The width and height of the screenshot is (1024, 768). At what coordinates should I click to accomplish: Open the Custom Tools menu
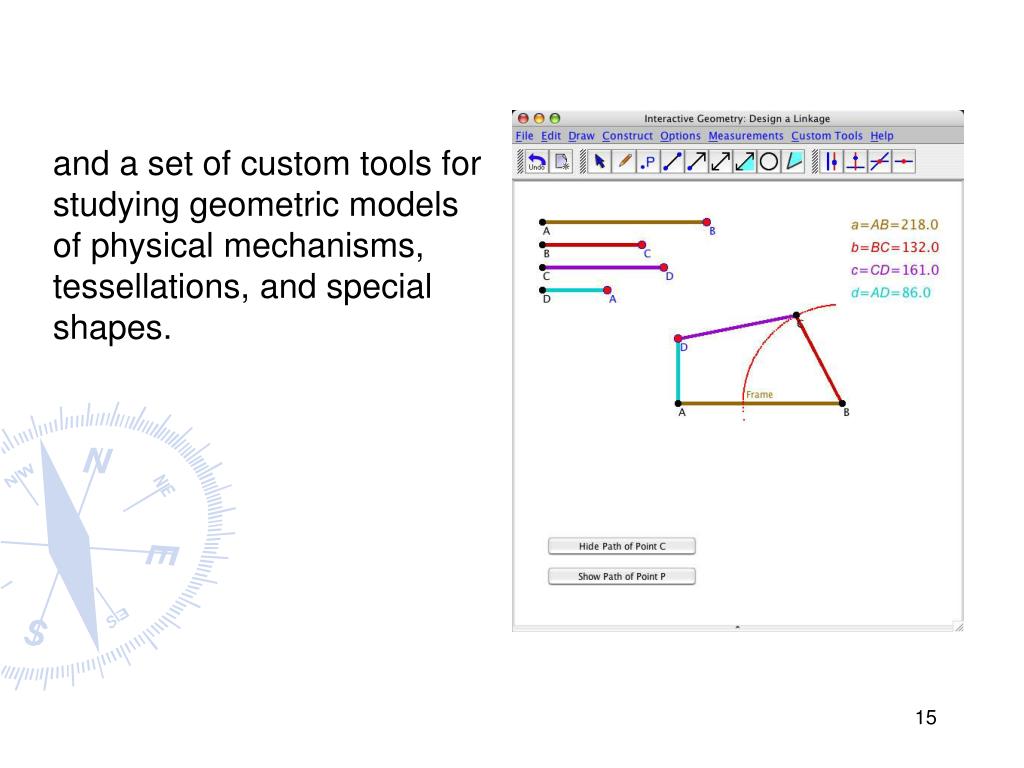[x=827, y=136]
